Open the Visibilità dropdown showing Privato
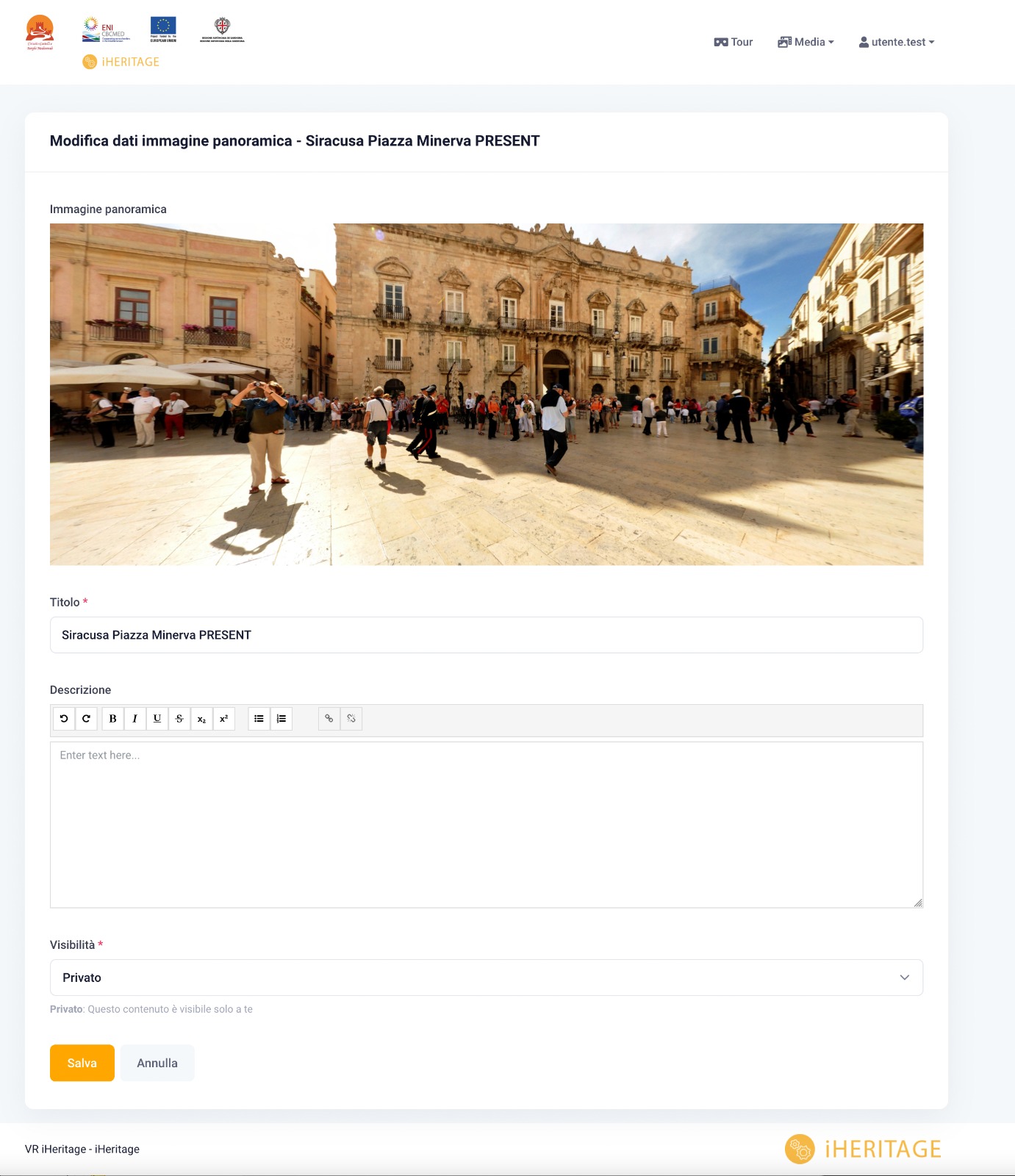The width and height of the screenshot is (1015, 1176). point(487,978)
